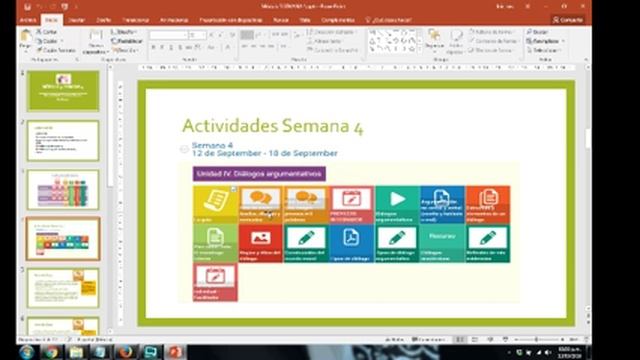Open the Transiciones ribbon tab
The height and width of the screenshot is (360, 640).
point(136,20)
